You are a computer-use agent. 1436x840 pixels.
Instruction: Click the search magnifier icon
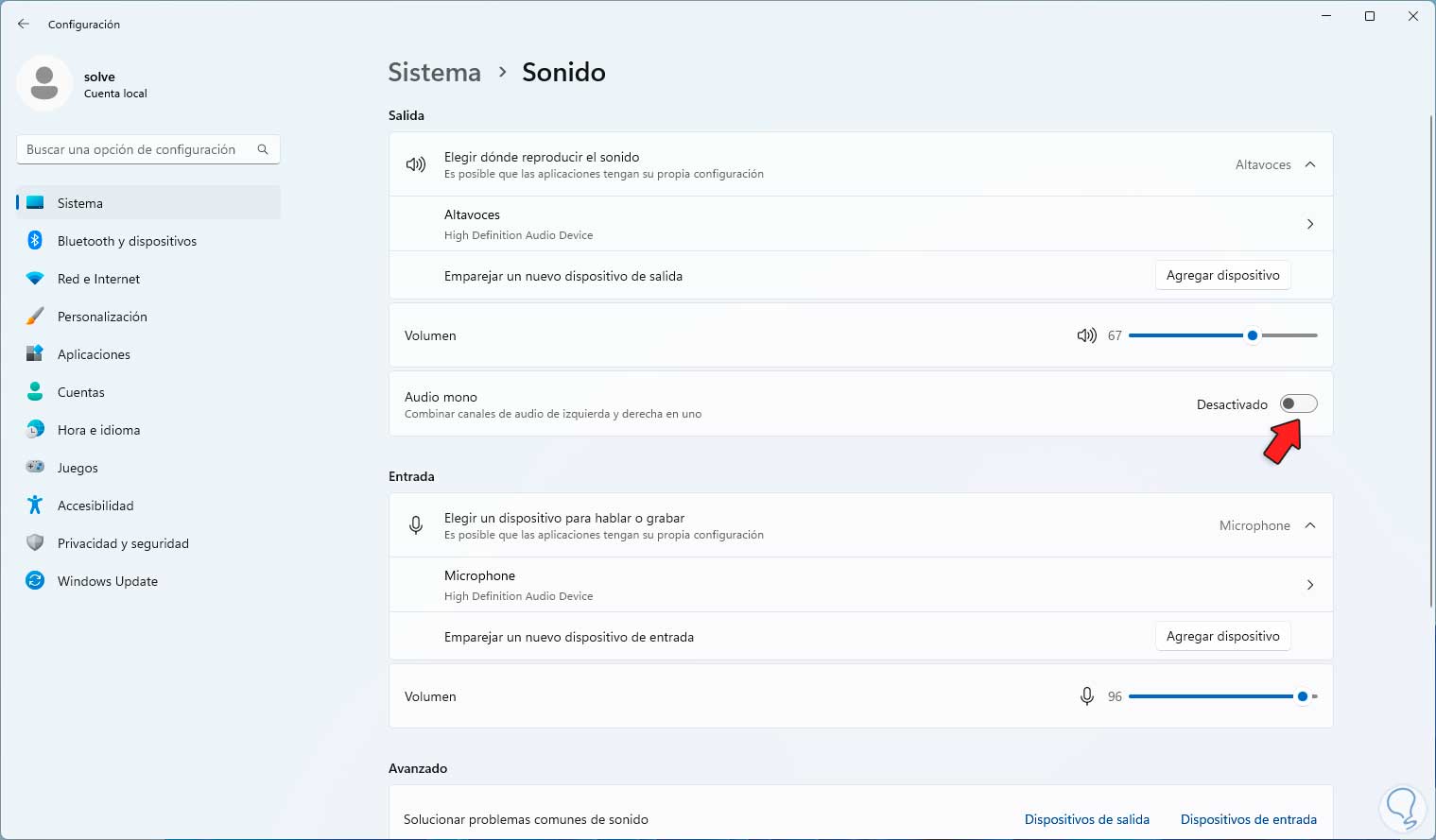click(x=263, y=149)
